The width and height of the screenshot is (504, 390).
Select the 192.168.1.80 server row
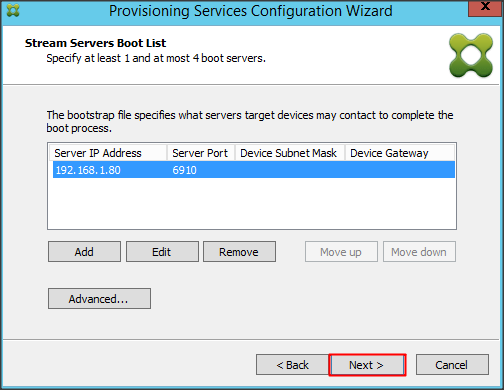pos(254,170)
